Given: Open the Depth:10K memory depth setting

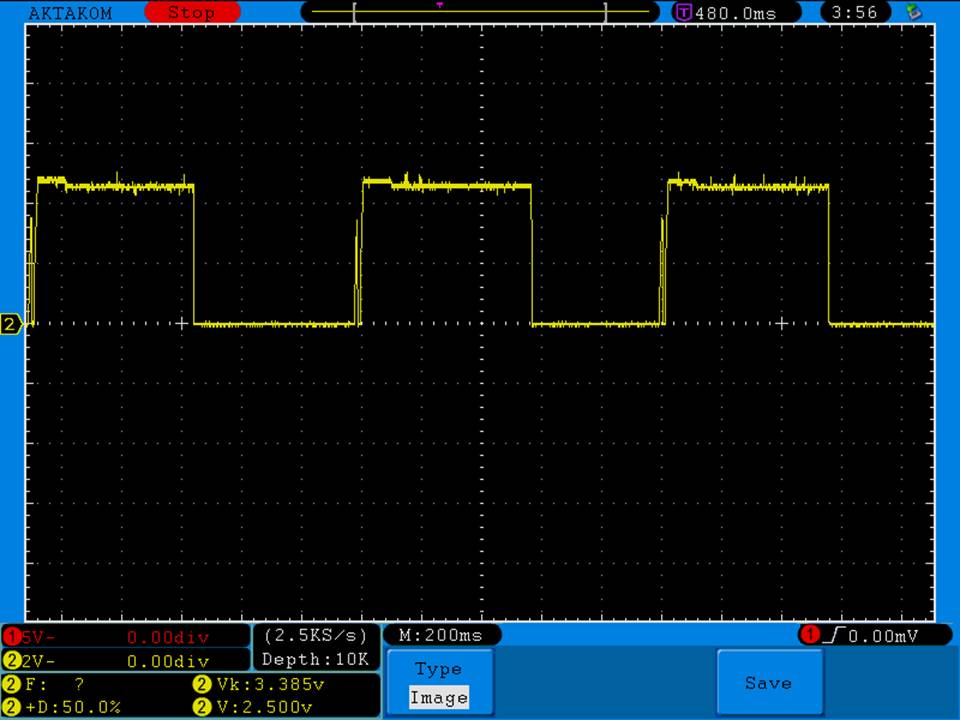Looking at the screenshot, I should [x=315, y=659].
